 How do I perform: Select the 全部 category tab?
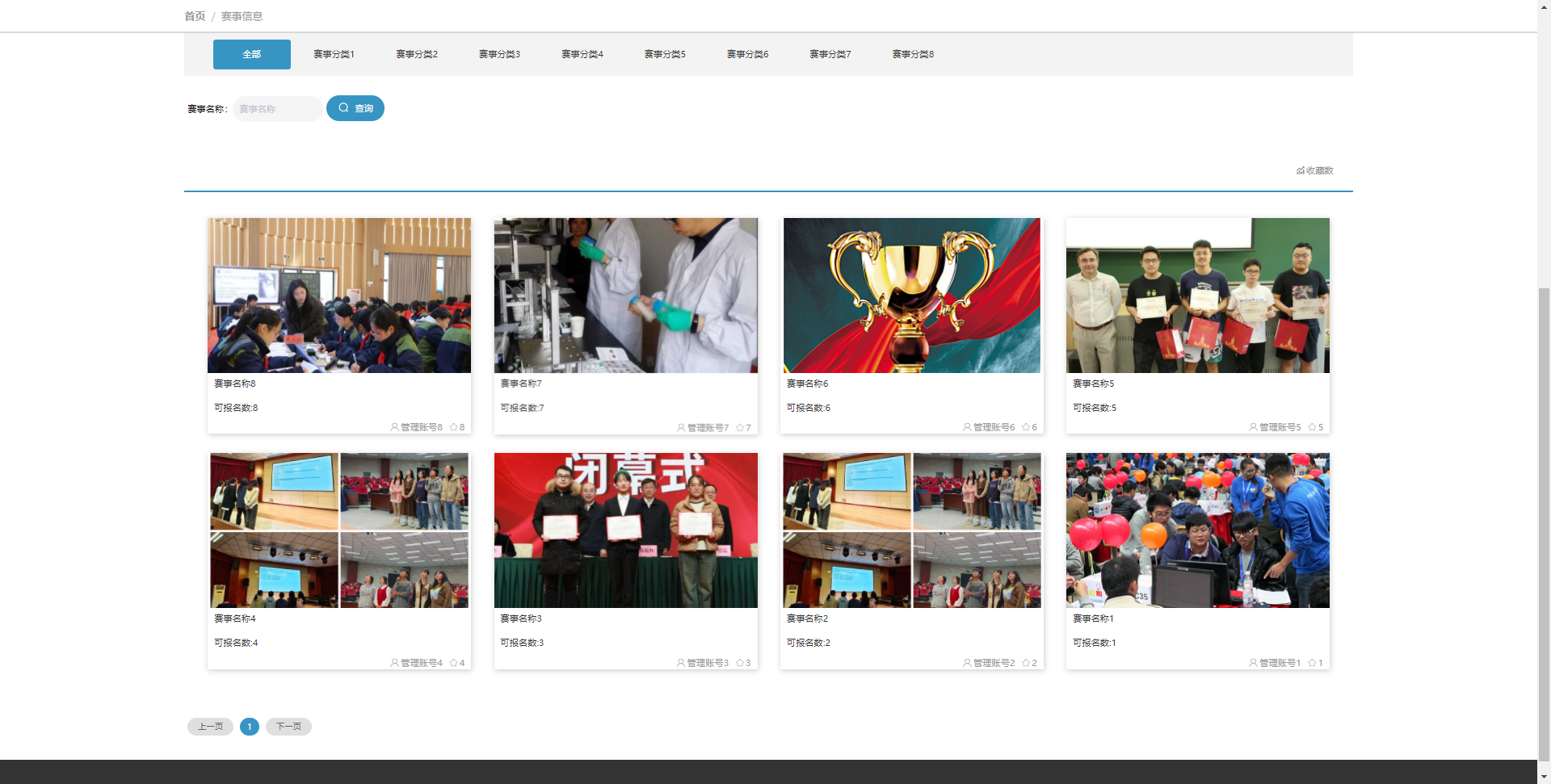pos(251,54)
